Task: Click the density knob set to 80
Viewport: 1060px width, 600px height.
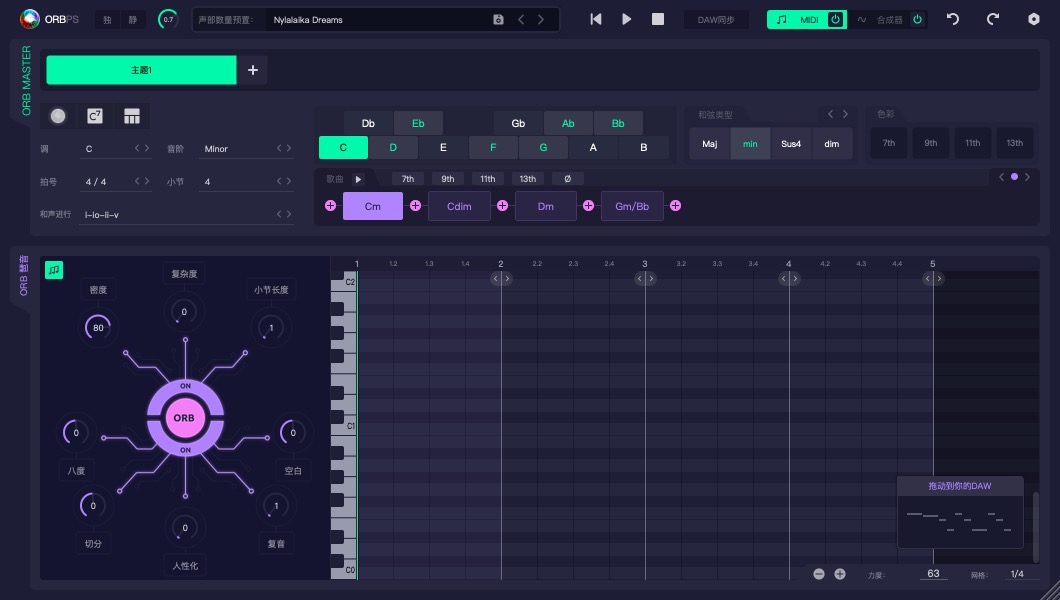Action: [x=98, y=328]
